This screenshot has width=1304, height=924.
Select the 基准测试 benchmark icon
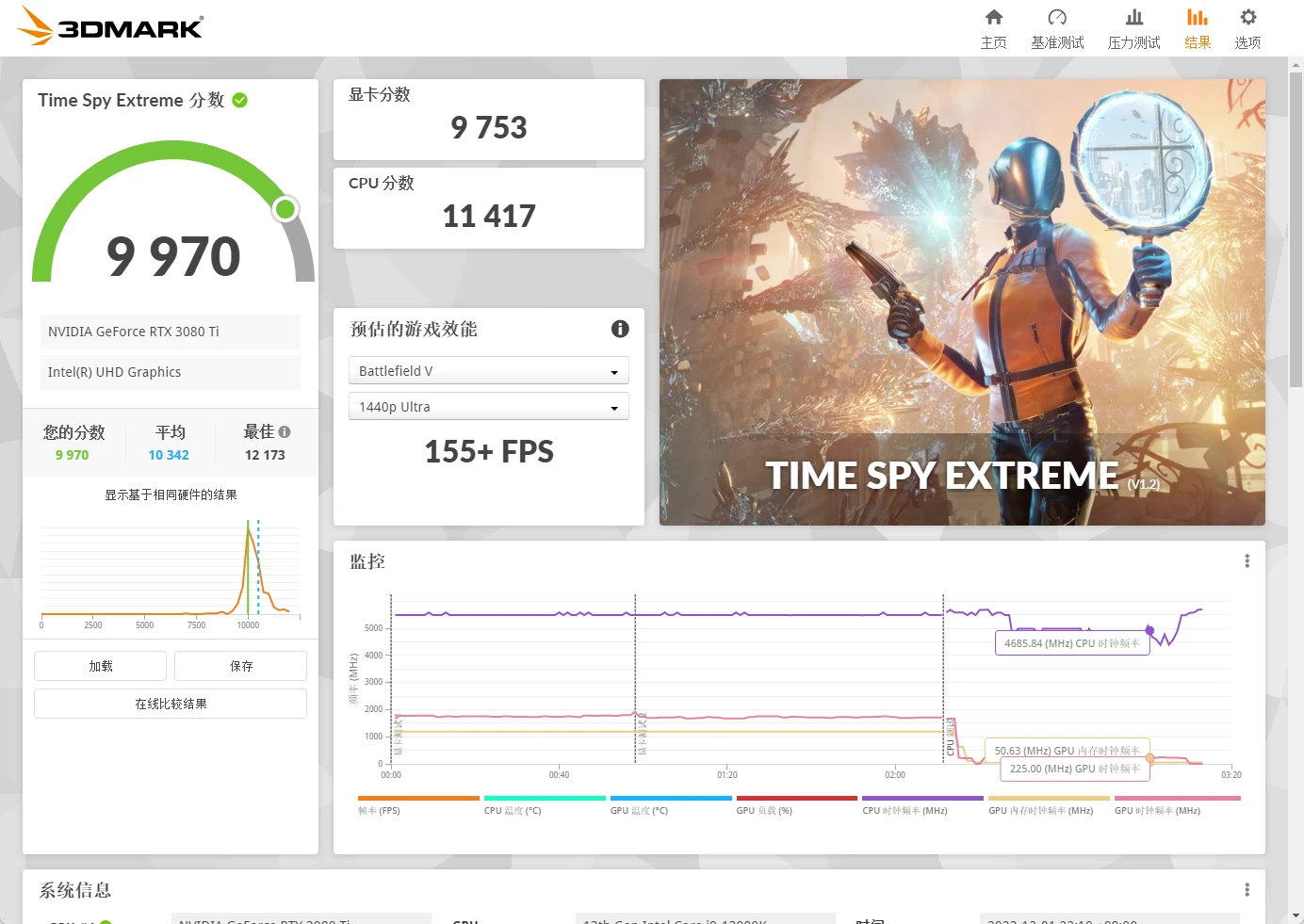(1057, 26)
